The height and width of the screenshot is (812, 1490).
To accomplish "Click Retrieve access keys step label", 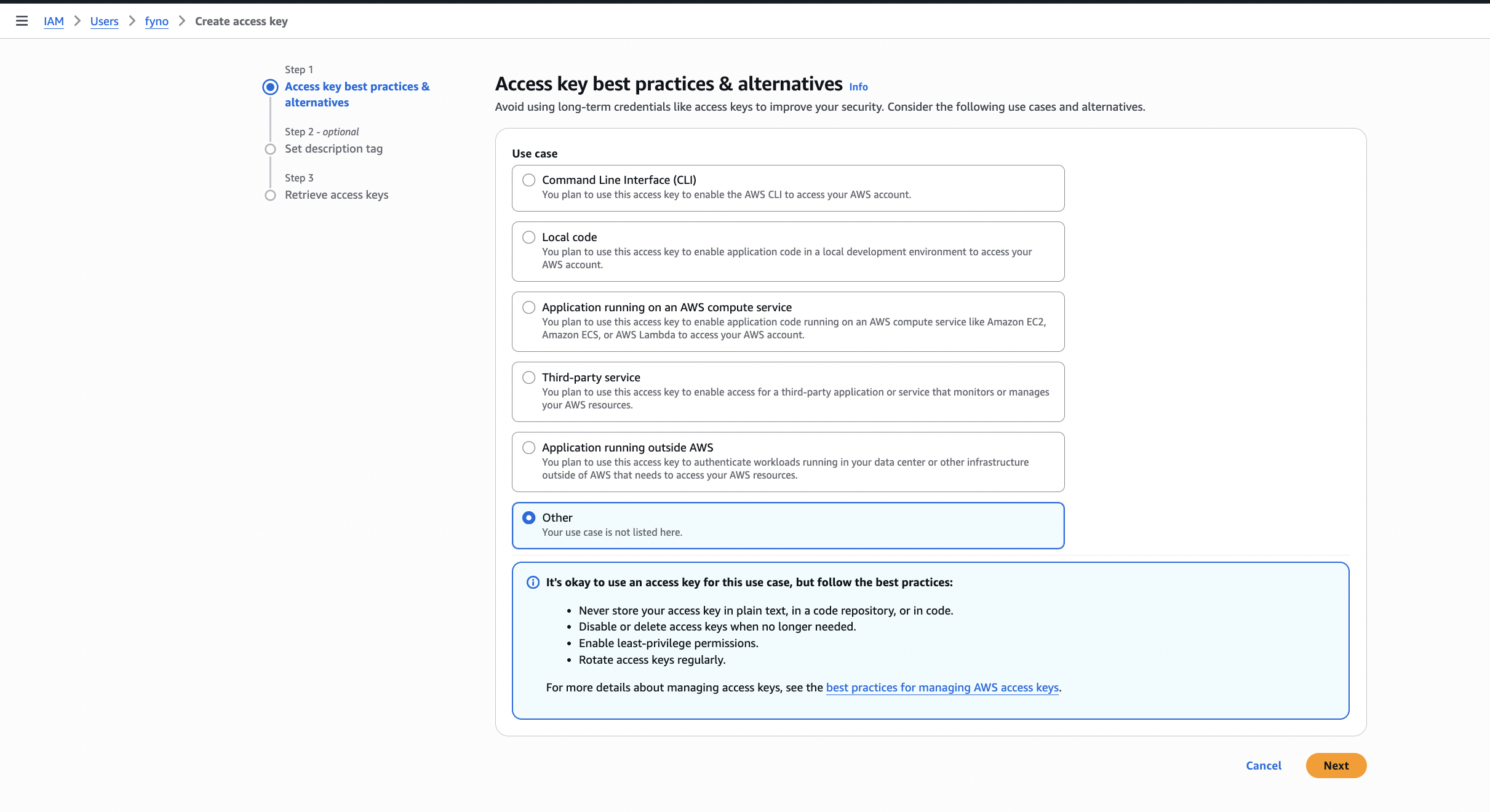I will [337, 195].
